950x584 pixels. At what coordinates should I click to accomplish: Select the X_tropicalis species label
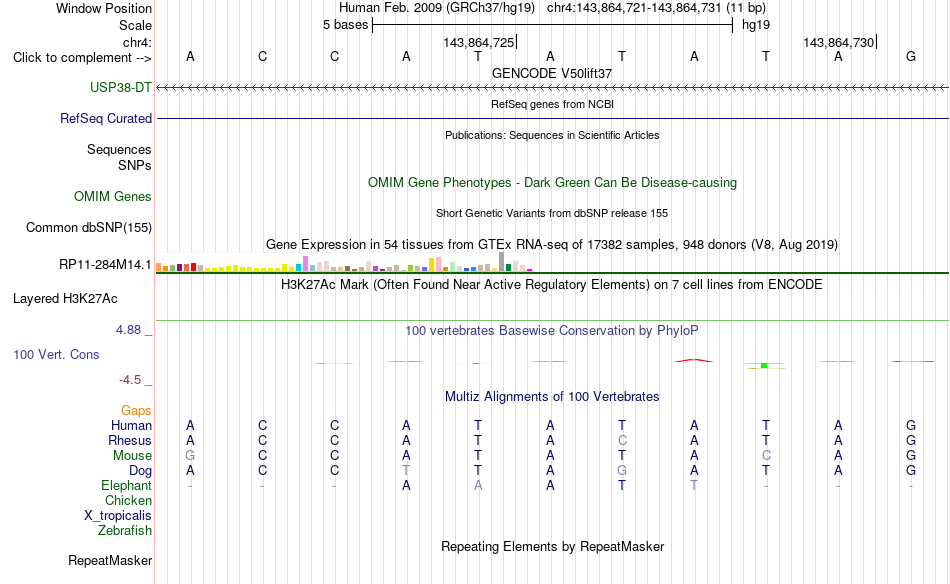[118, 515]
